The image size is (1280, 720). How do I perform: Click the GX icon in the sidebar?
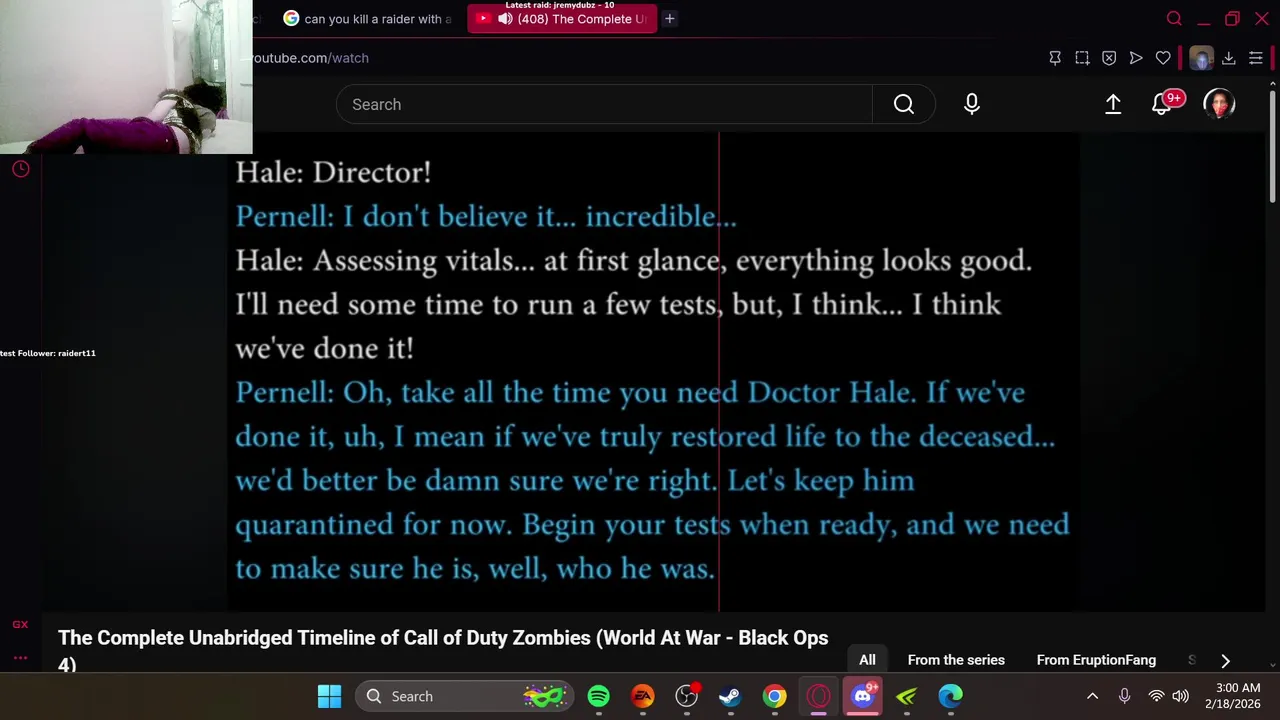tap(20, 624)
